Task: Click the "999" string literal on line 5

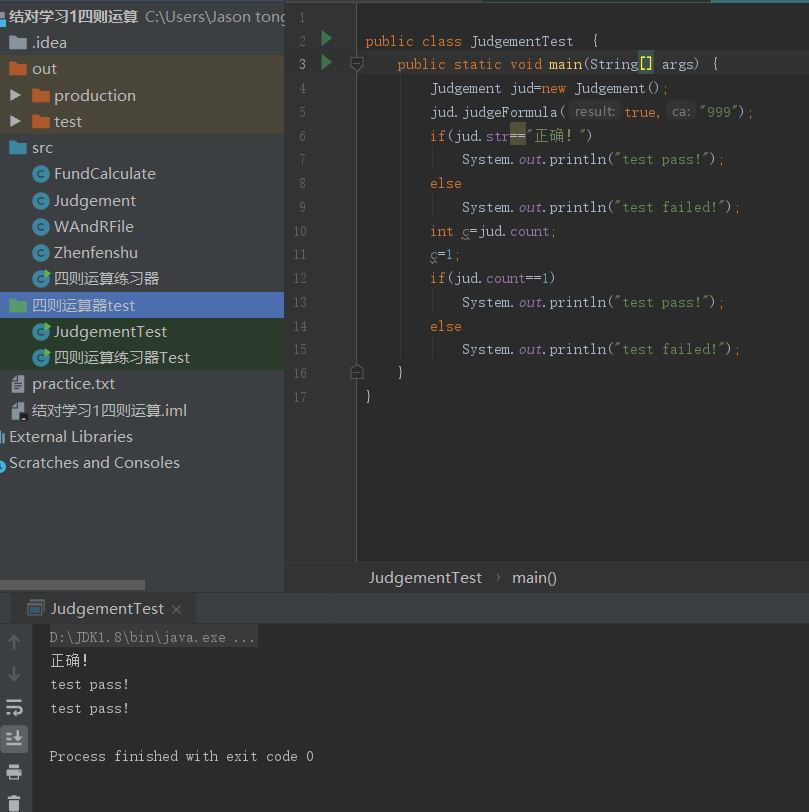Action: [x=718, y=112]
